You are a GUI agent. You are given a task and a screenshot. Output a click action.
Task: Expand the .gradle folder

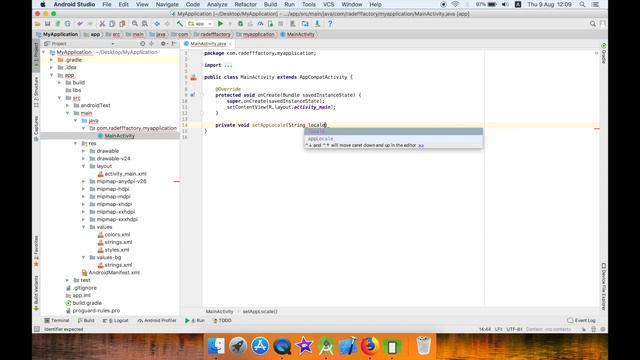click(52, 60)
